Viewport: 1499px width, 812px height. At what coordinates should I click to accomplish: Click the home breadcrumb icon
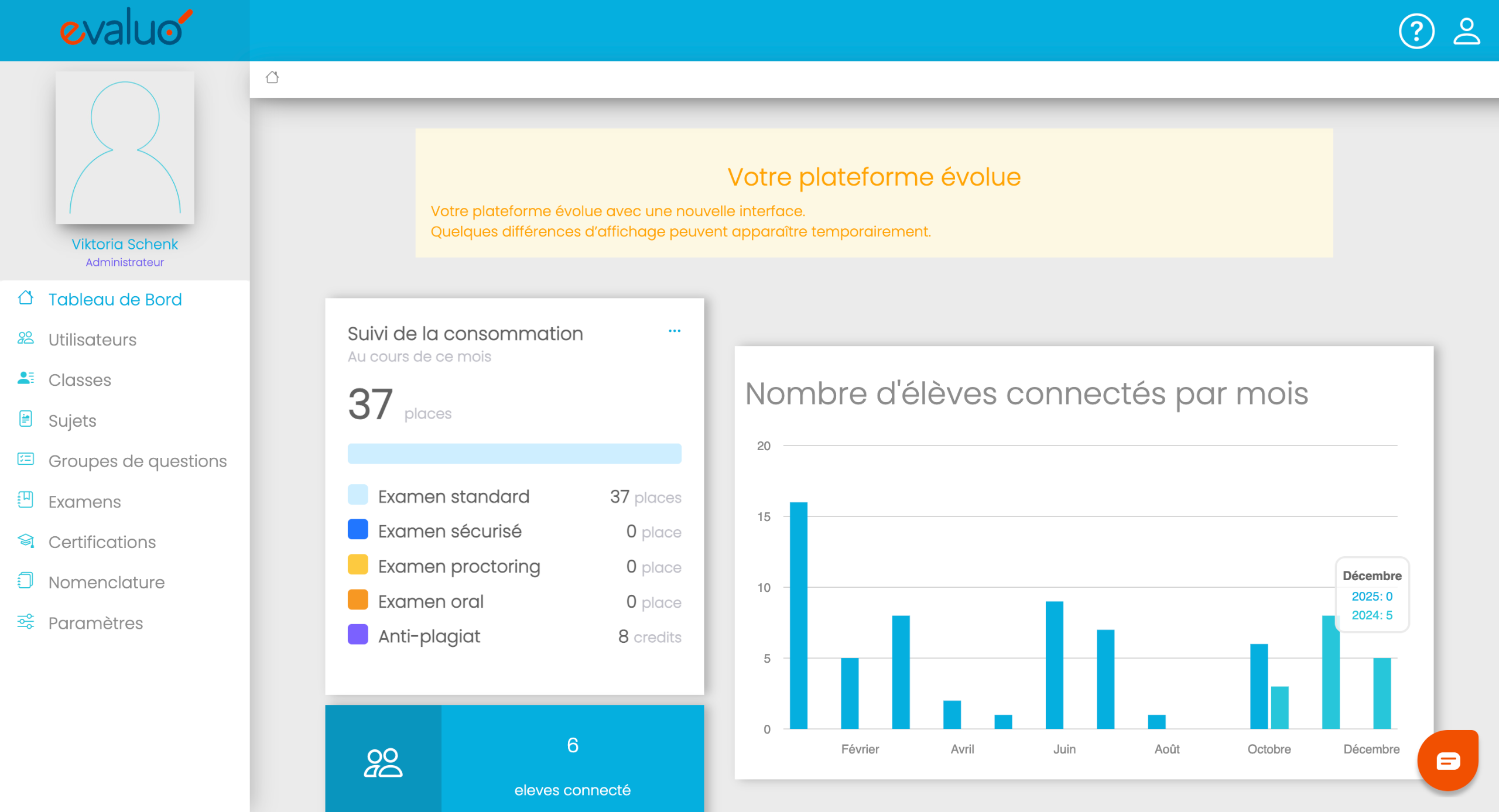click(272, 77)
